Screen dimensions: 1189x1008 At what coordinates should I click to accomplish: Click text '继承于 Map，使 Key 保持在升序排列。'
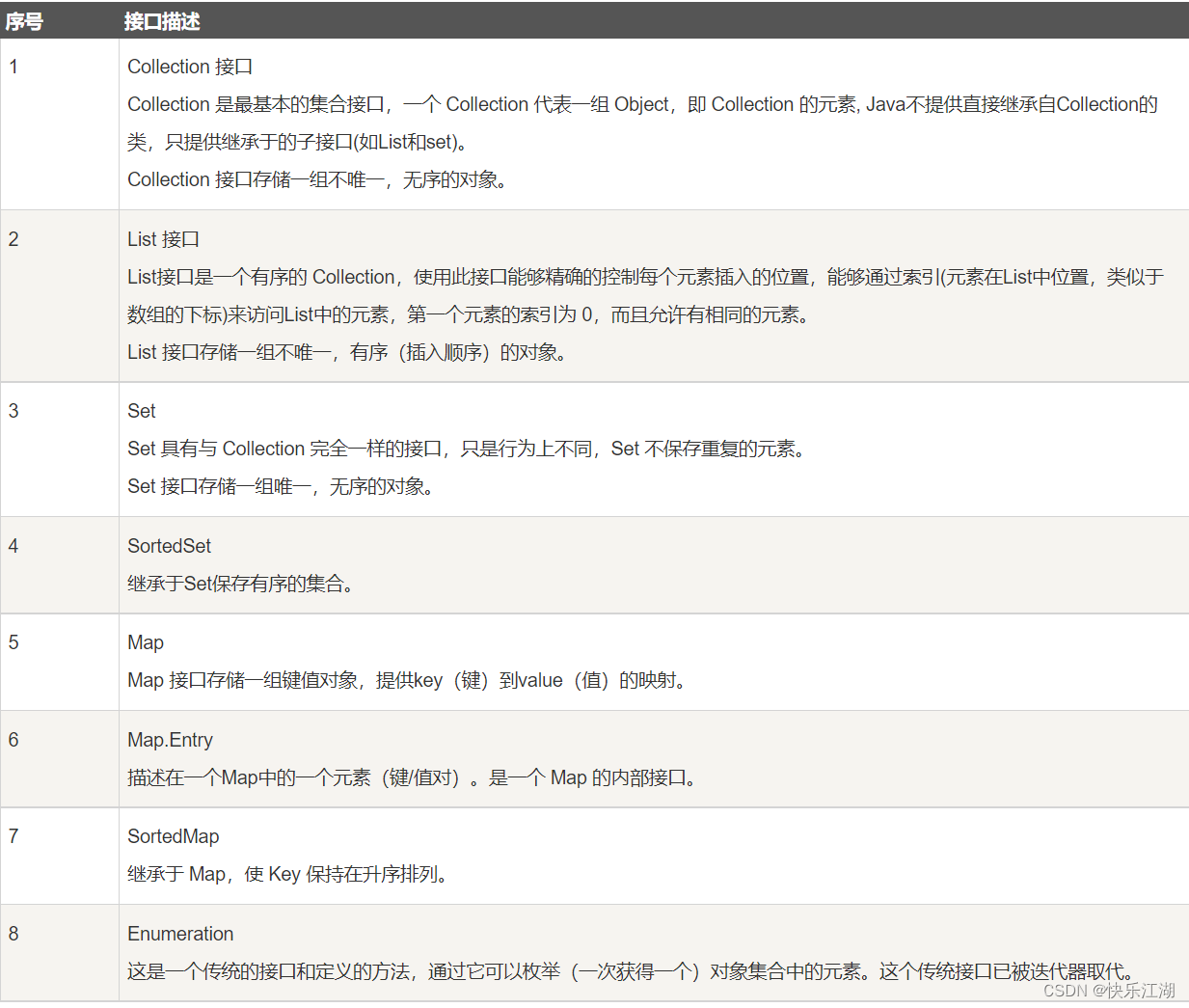click(289, 874)
